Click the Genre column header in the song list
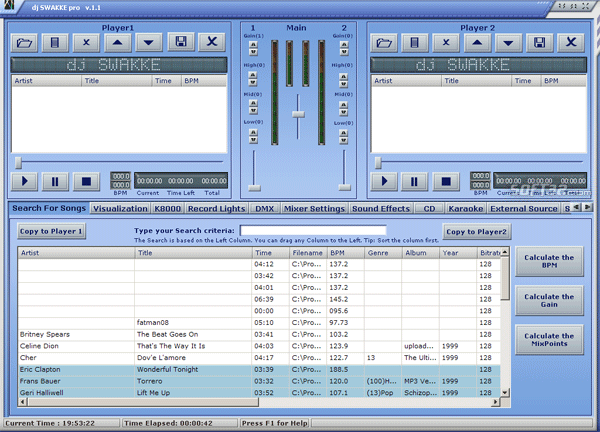The width and height of the screenshot is (600, 432). pyautogui.click(x=383, y=253)
